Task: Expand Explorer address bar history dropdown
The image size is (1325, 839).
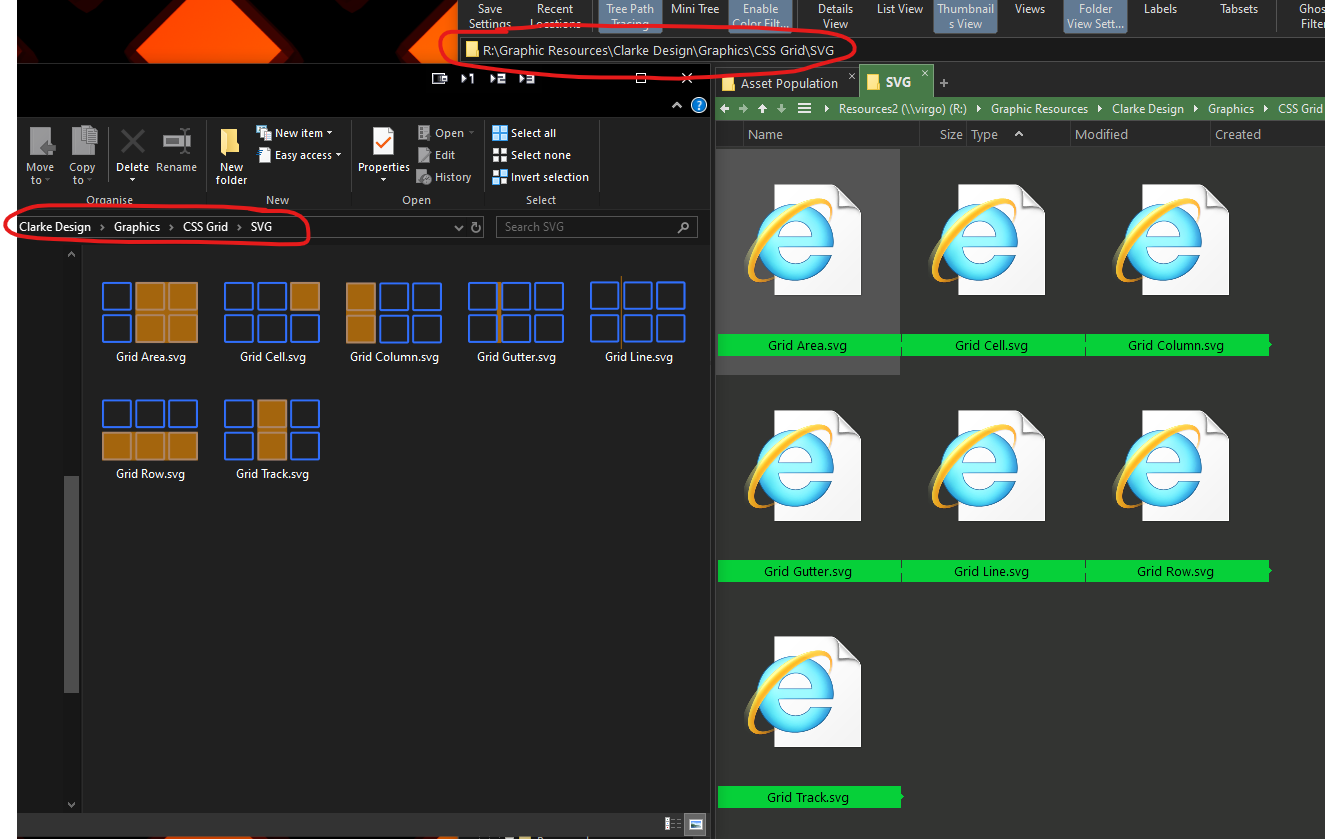Action: pyautogui.click(x=459, y=227)
